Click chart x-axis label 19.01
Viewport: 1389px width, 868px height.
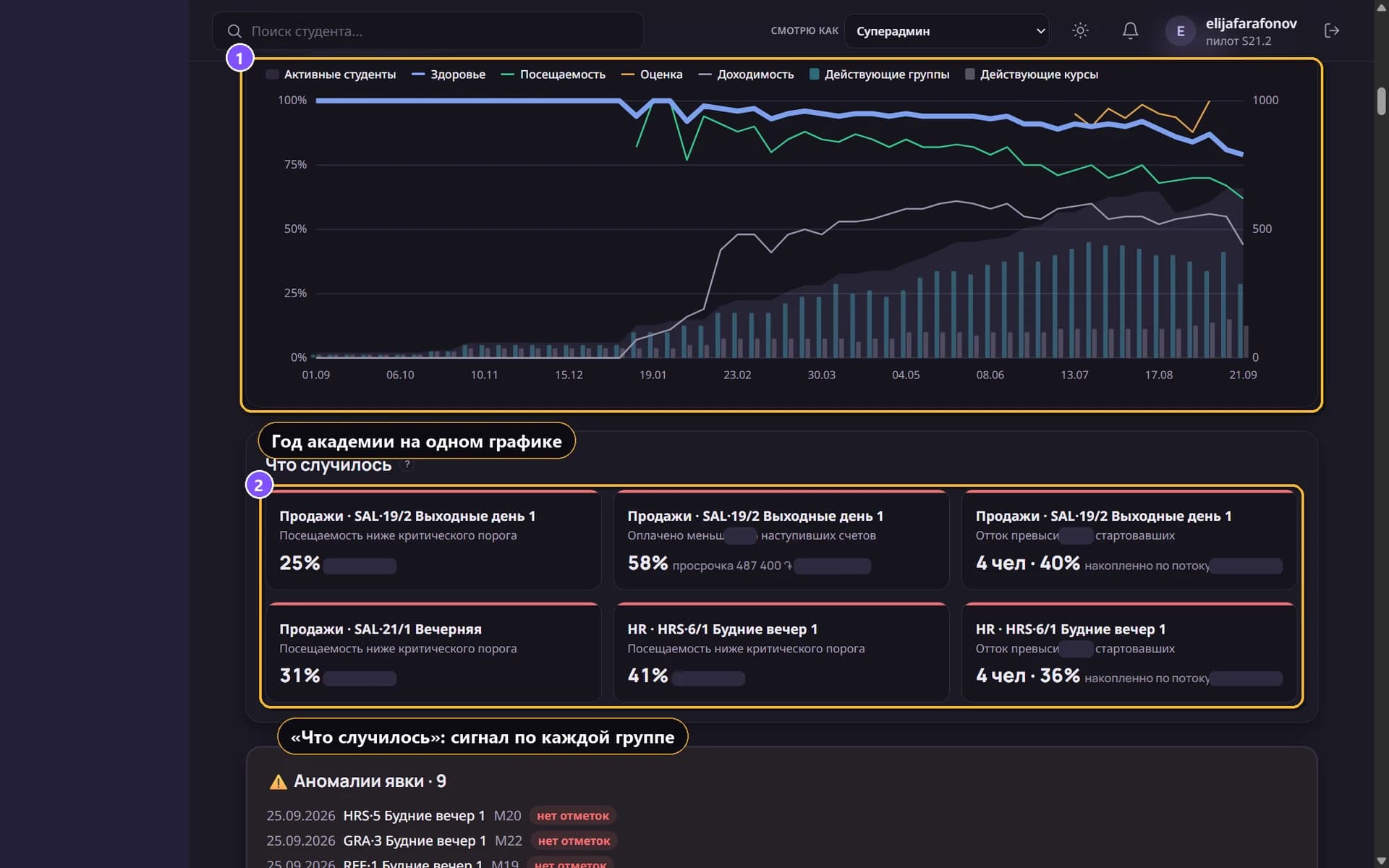coord(653,375)
